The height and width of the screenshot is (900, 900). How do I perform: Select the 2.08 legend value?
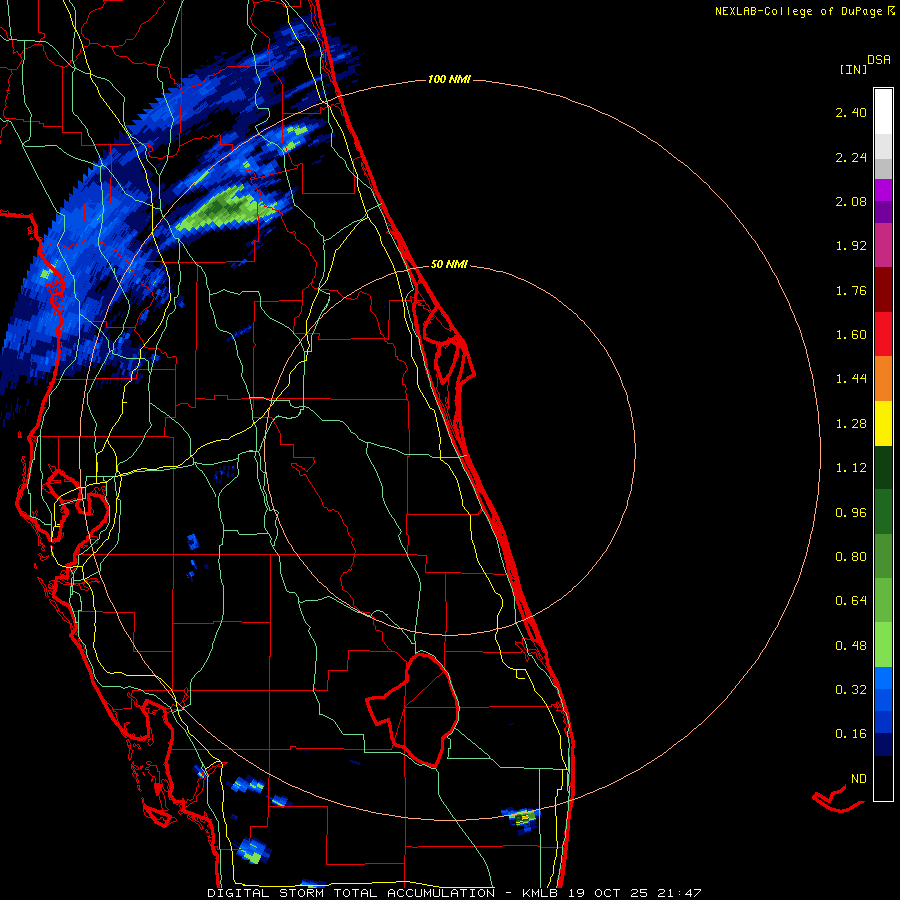tap(851, 201)
